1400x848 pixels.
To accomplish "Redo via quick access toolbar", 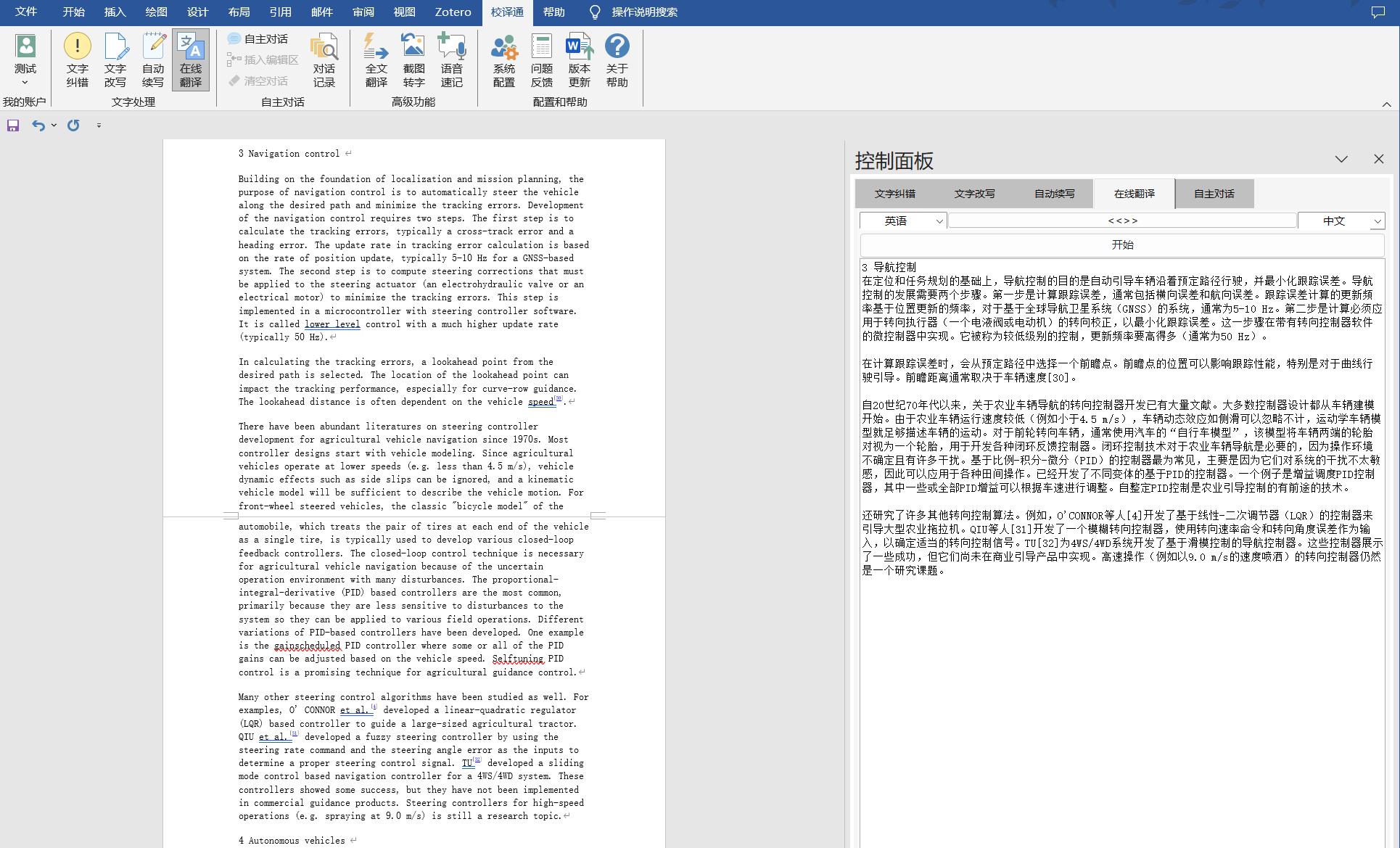I will (73, 125).
